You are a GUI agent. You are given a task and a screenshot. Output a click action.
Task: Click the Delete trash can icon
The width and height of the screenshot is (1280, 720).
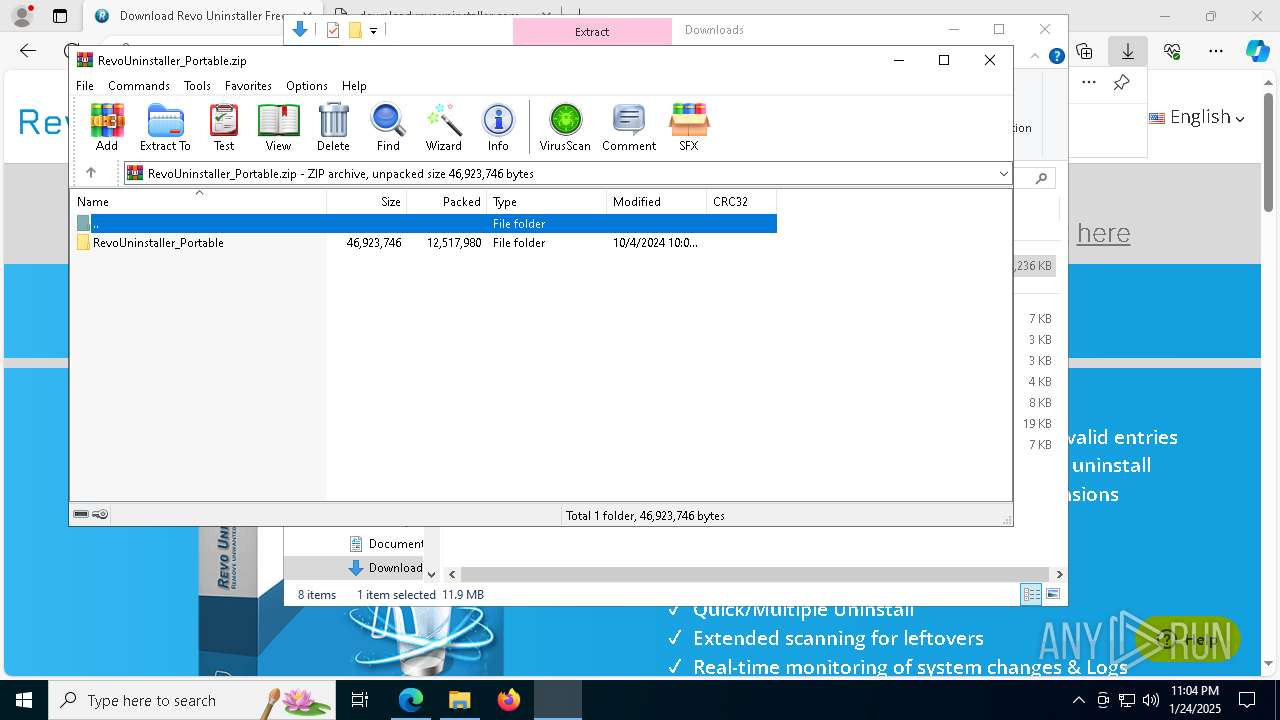point(333,127)
